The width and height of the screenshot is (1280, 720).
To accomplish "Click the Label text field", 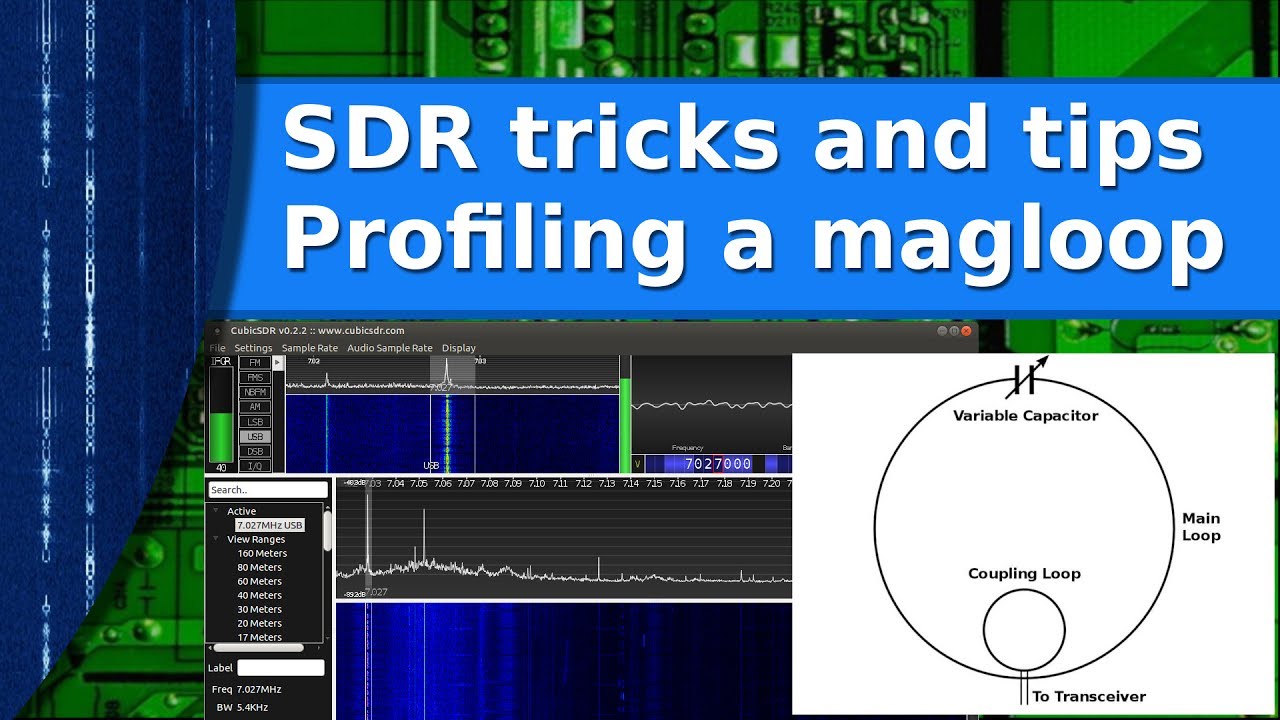I will (281, 668).
